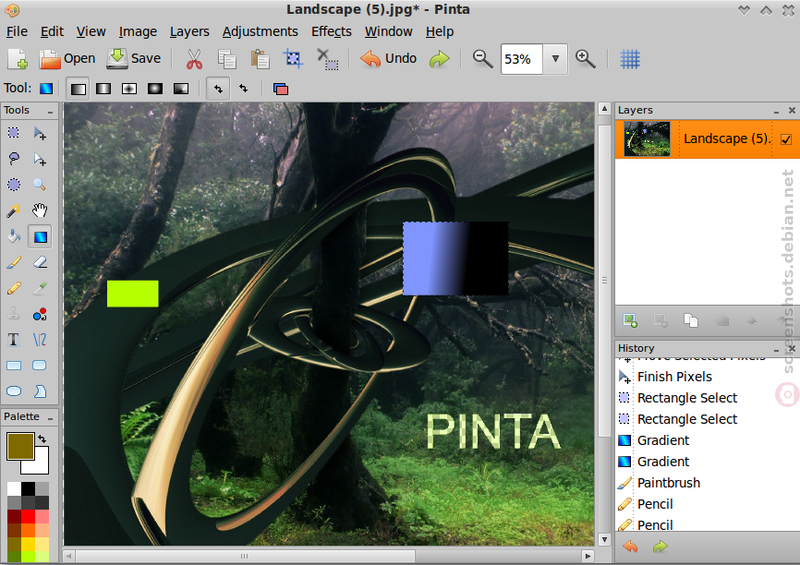Click the Redo green arrow in toolbar
This screenshot has width=800, height=565.
click(439, 59)
